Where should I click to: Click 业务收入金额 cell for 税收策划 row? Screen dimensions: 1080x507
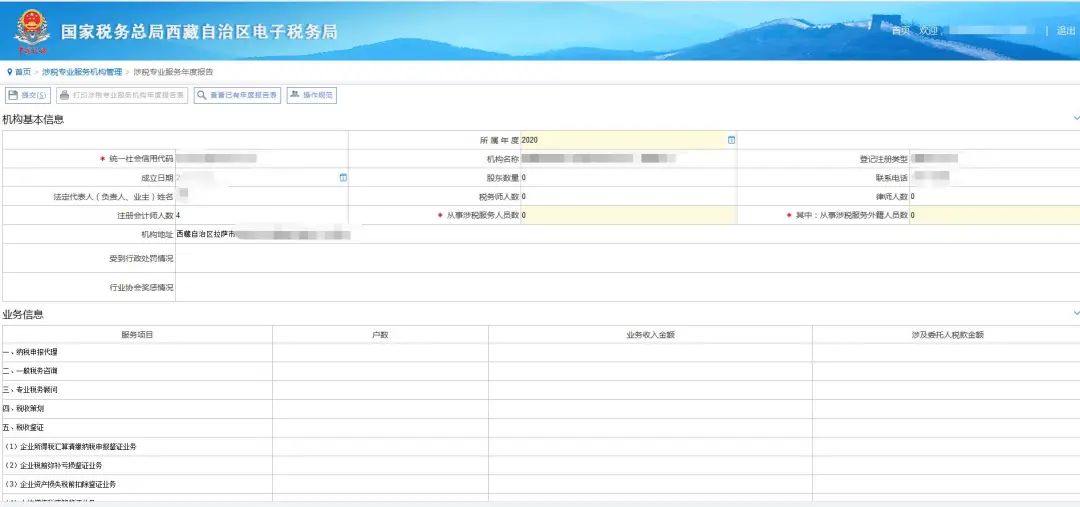[x=650, y=409]
